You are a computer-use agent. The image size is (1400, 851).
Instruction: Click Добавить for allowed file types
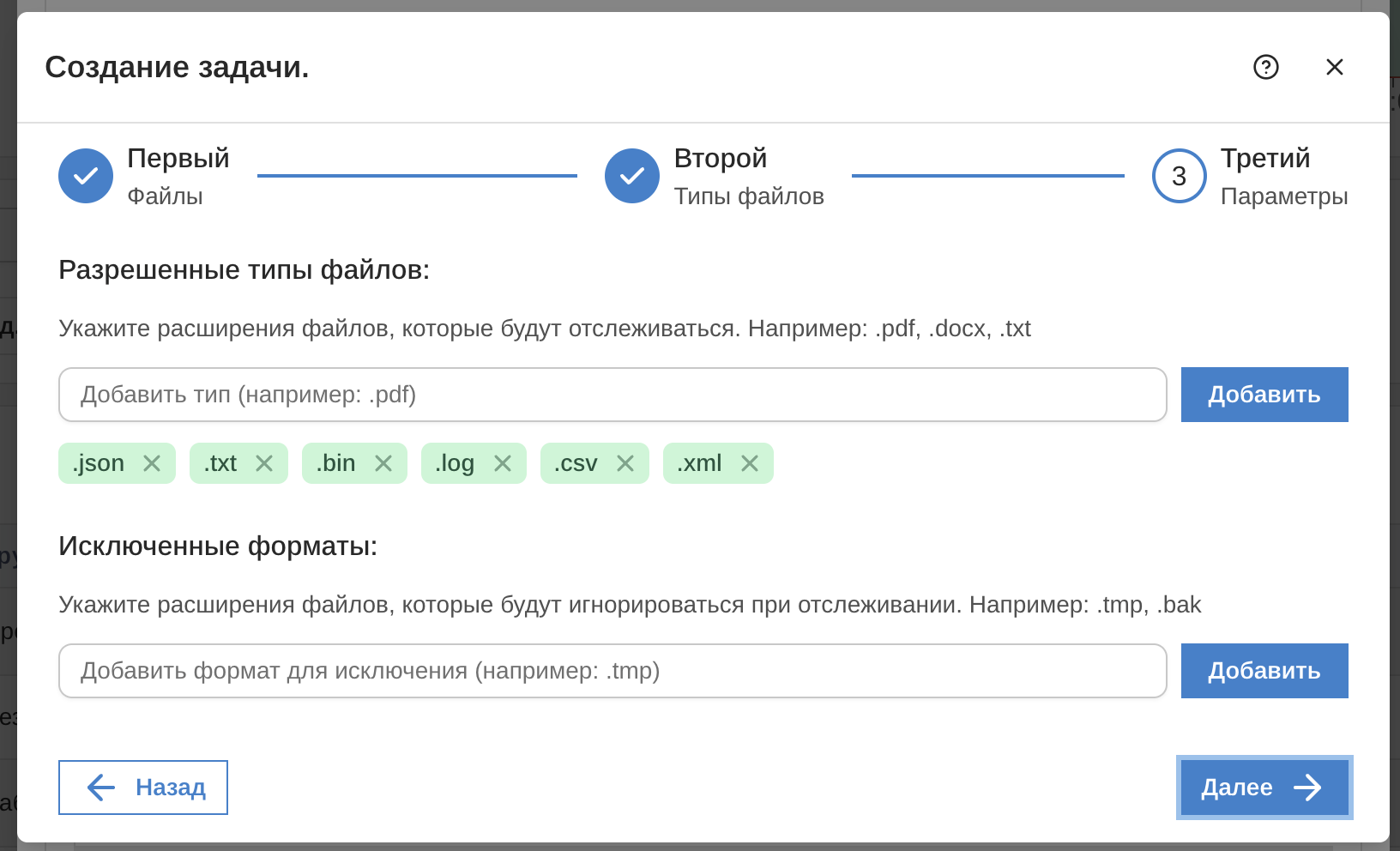coord(1264,395)
